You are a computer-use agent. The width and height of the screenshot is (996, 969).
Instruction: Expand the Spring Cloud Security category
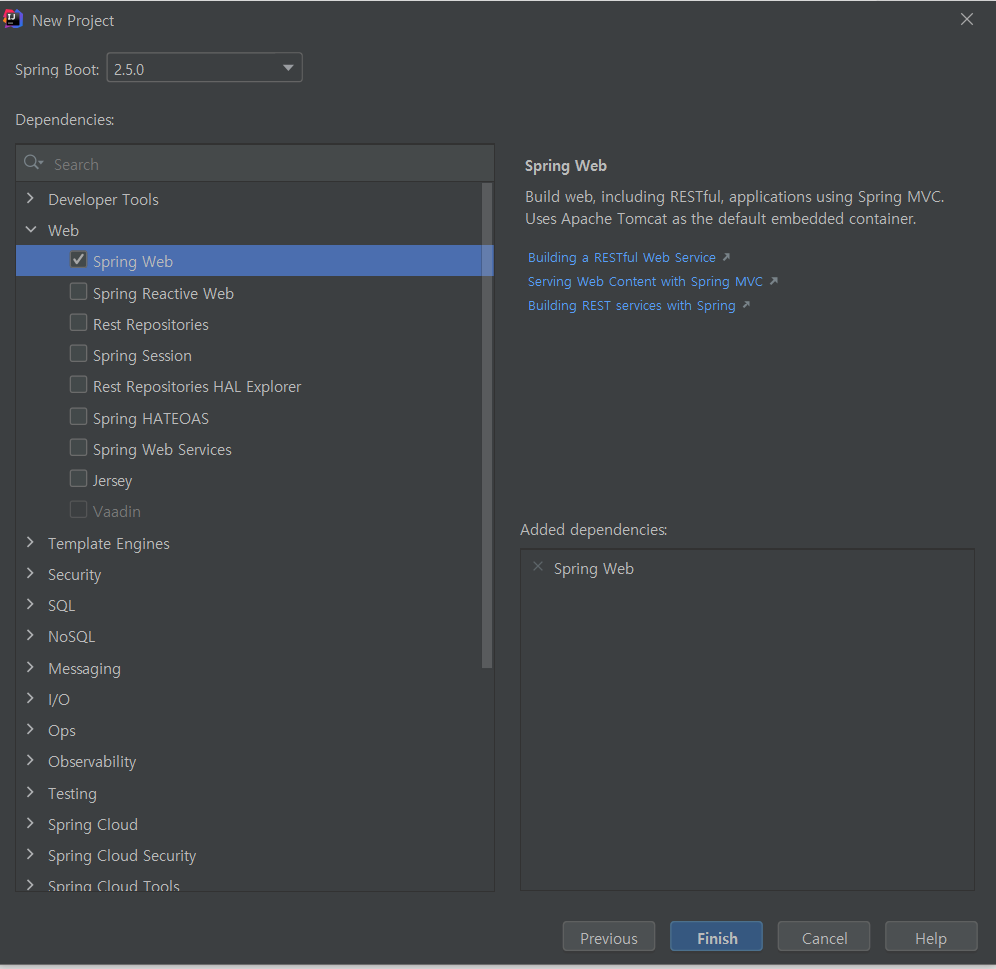click(30, 855)
